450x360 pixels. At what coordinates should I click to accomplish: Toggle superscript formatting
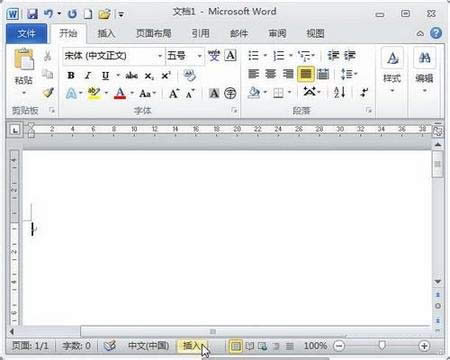[x=166, y=76]
